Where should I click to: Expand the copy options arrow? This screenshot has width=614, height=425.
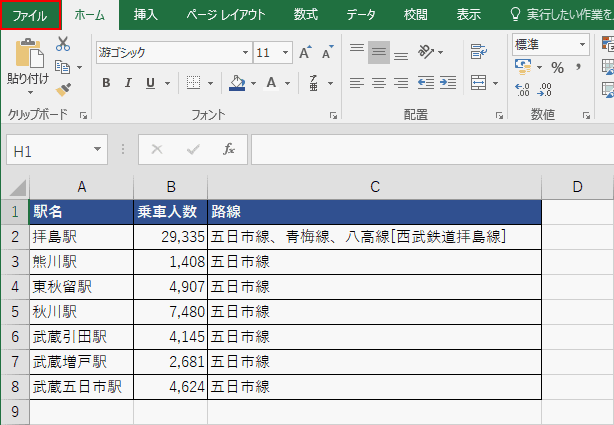(79, 67)
